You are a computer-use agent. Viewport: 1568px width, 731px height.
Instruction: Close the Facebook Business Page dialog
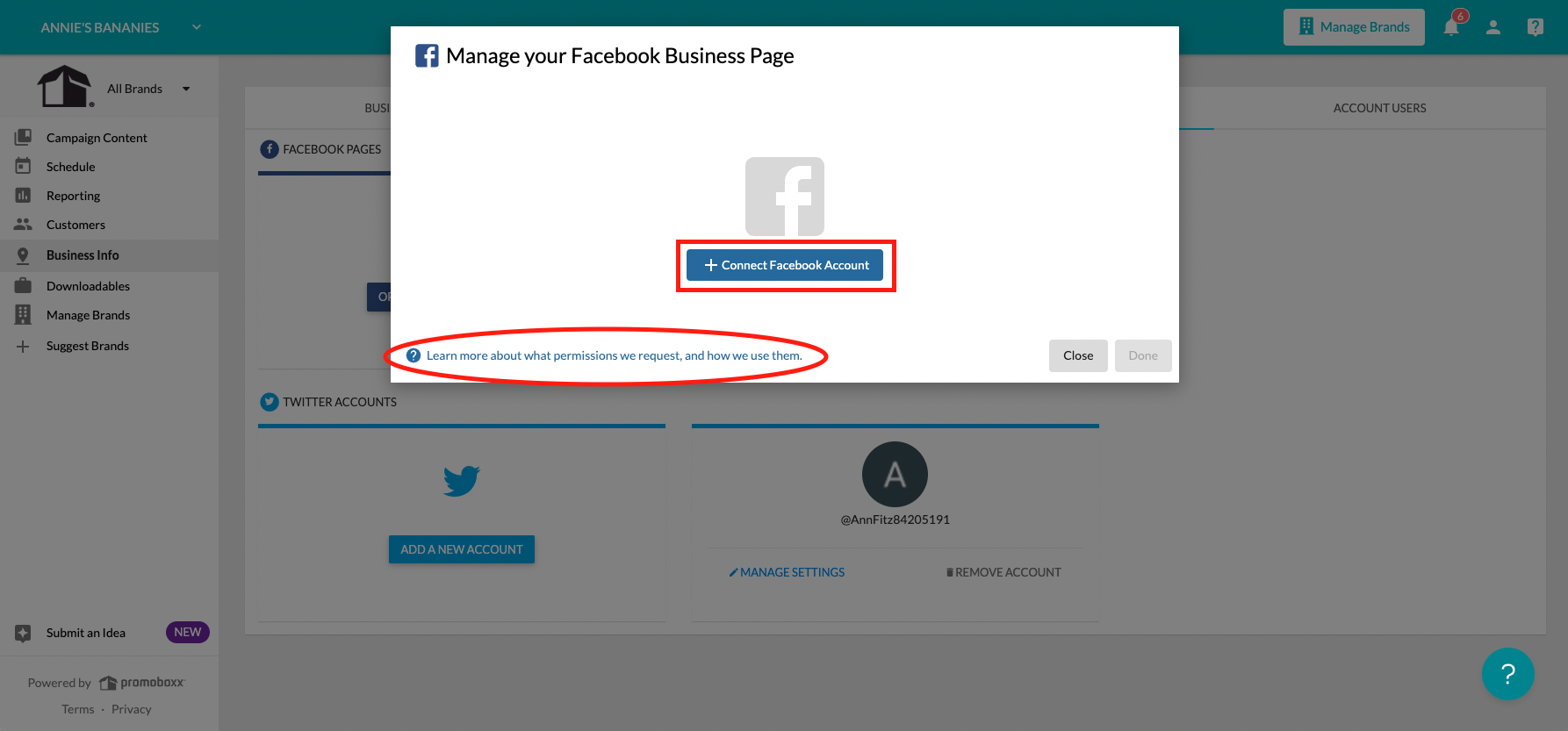[x=1078, y=355]
